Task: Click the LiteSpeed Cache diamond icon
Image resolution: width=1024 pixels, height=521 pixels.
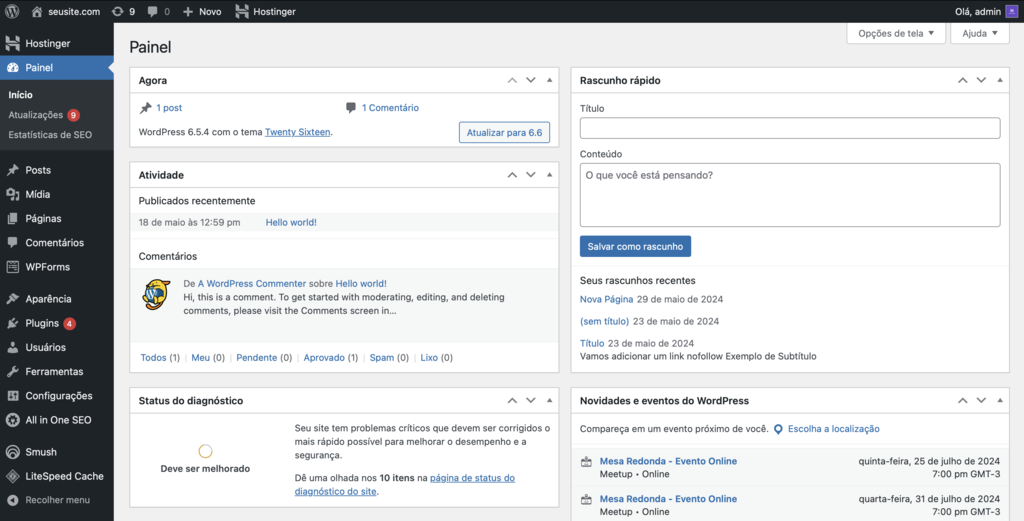Action: coord(12,476)
